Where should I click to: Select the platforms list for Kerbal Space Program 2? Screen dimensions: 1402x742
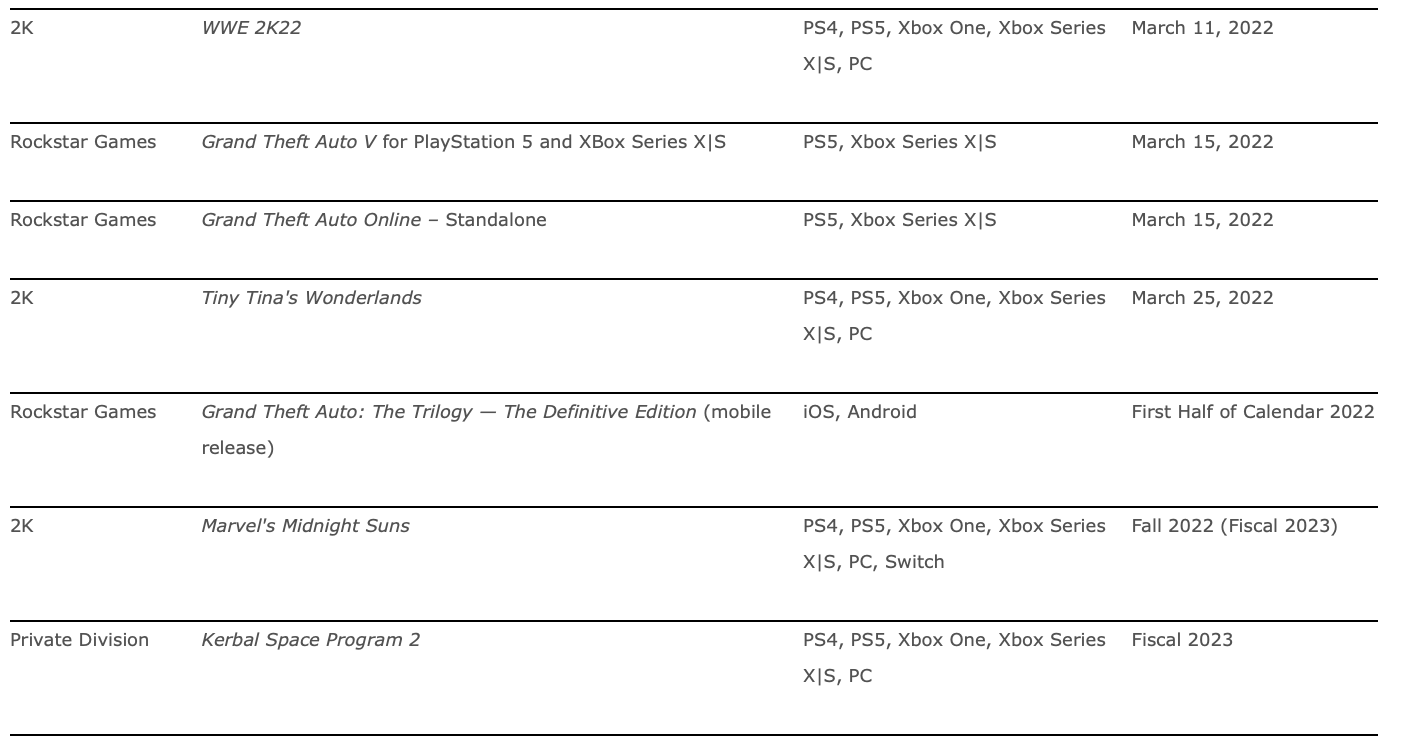point(953,657)
